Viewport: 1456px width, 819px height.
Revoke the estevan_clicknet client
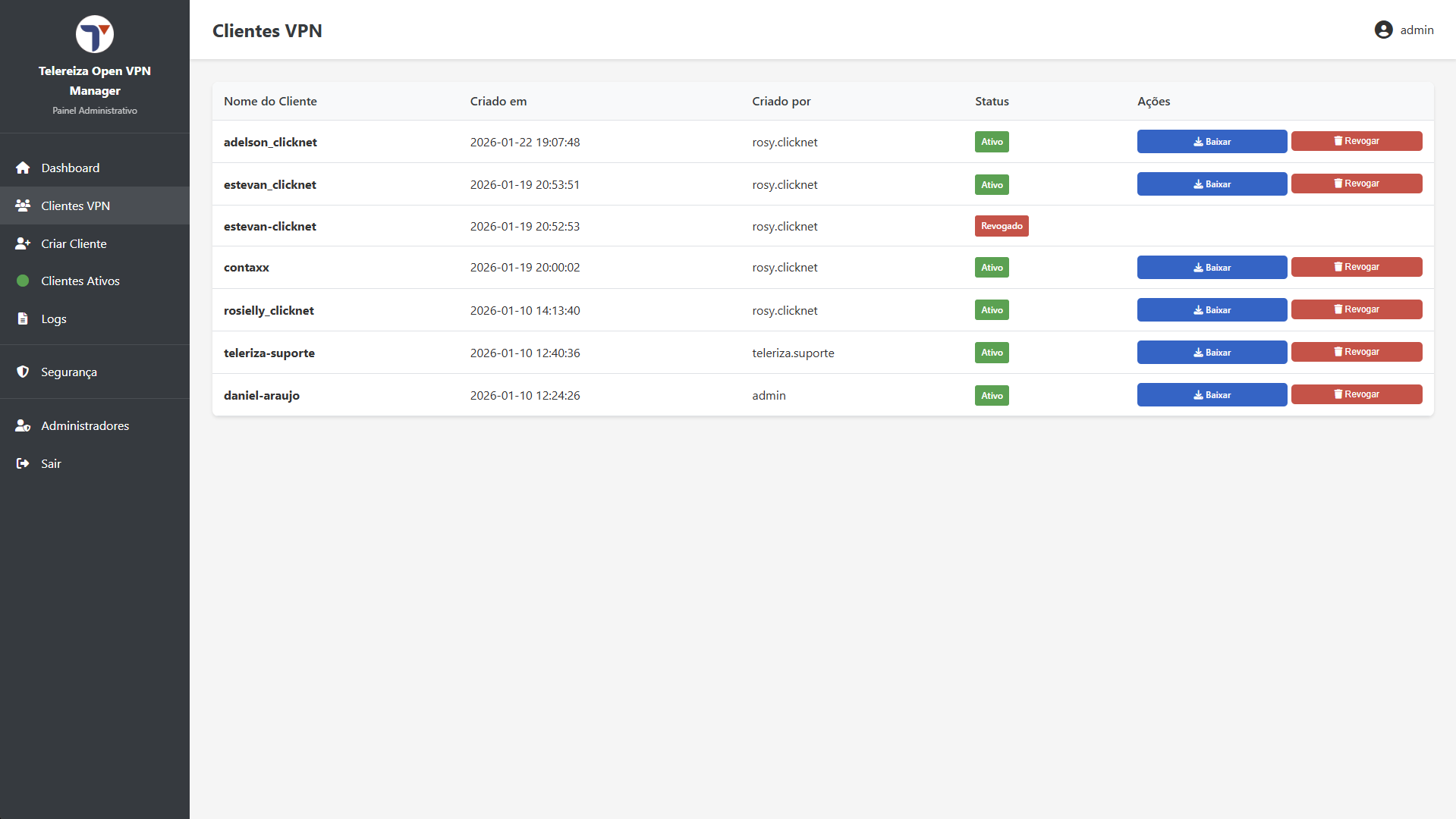click(1356, 184)
